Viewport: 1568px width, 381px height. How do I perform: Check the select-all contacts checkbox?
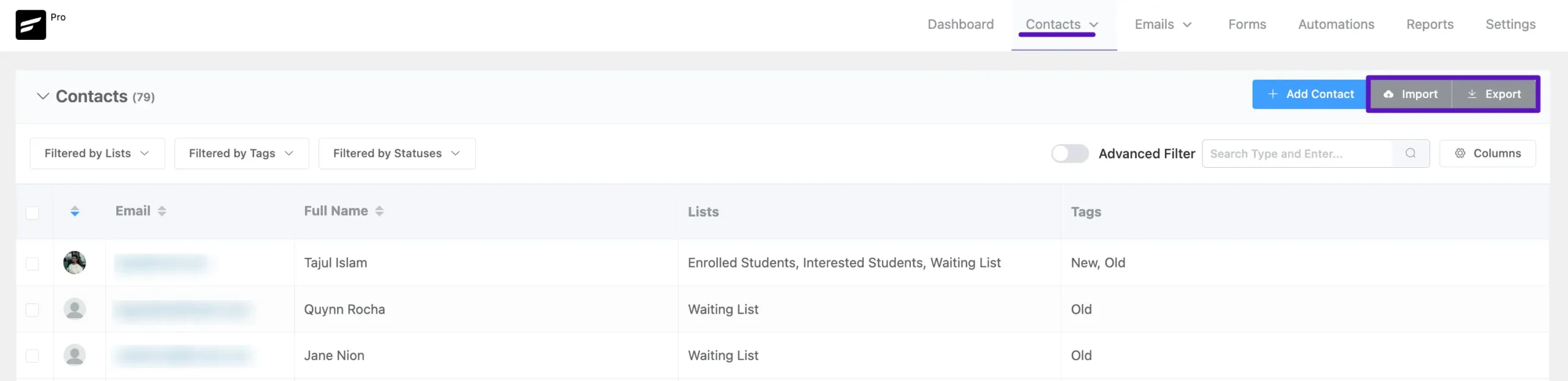click(32, 213)
